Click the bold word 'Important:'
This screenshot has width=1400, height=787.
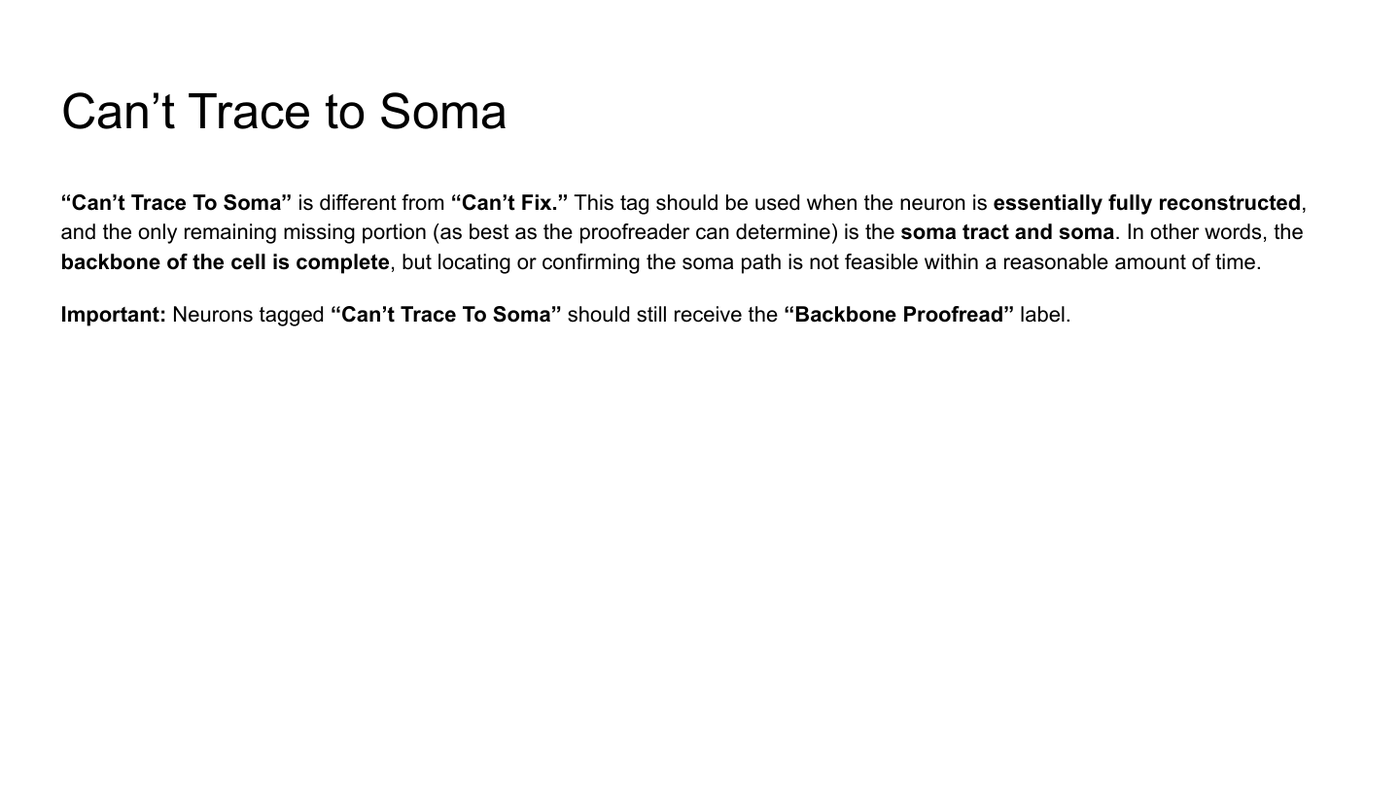point(113,315)
